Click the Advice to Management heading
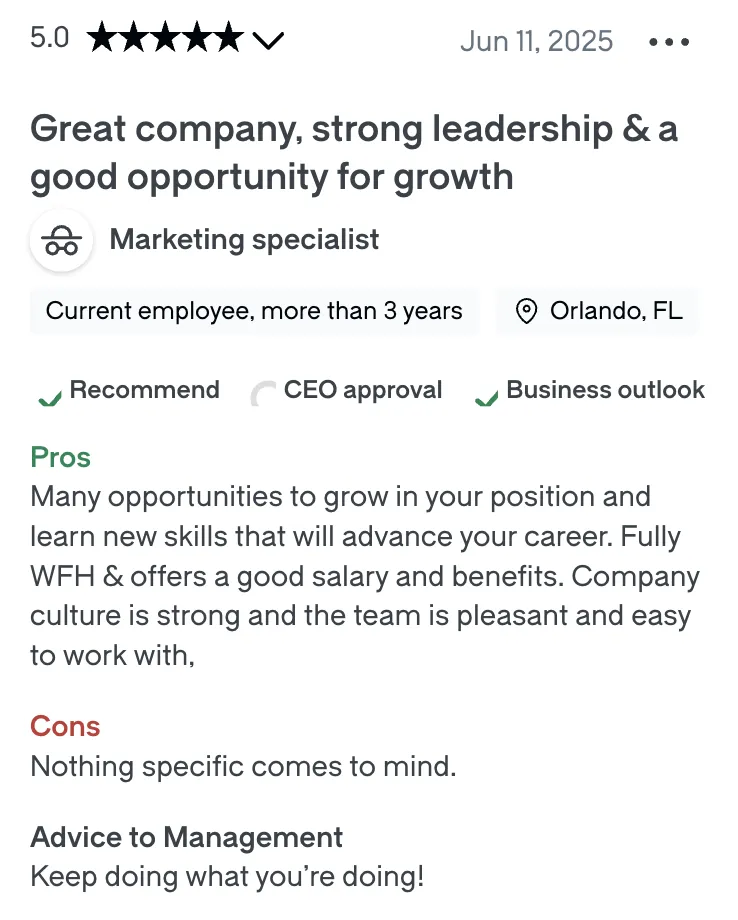738x920 pixels. click(x=187, y=837)
